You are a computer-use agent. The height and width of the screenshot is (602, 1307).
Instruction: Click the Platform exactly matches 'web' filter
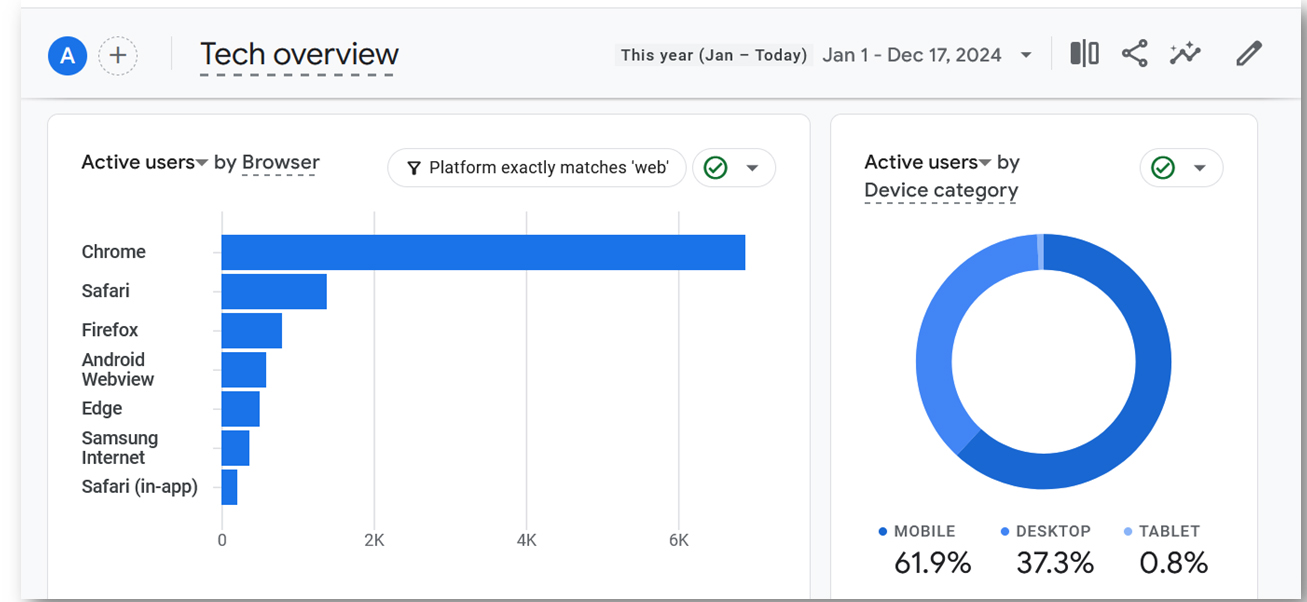(537, 168)
